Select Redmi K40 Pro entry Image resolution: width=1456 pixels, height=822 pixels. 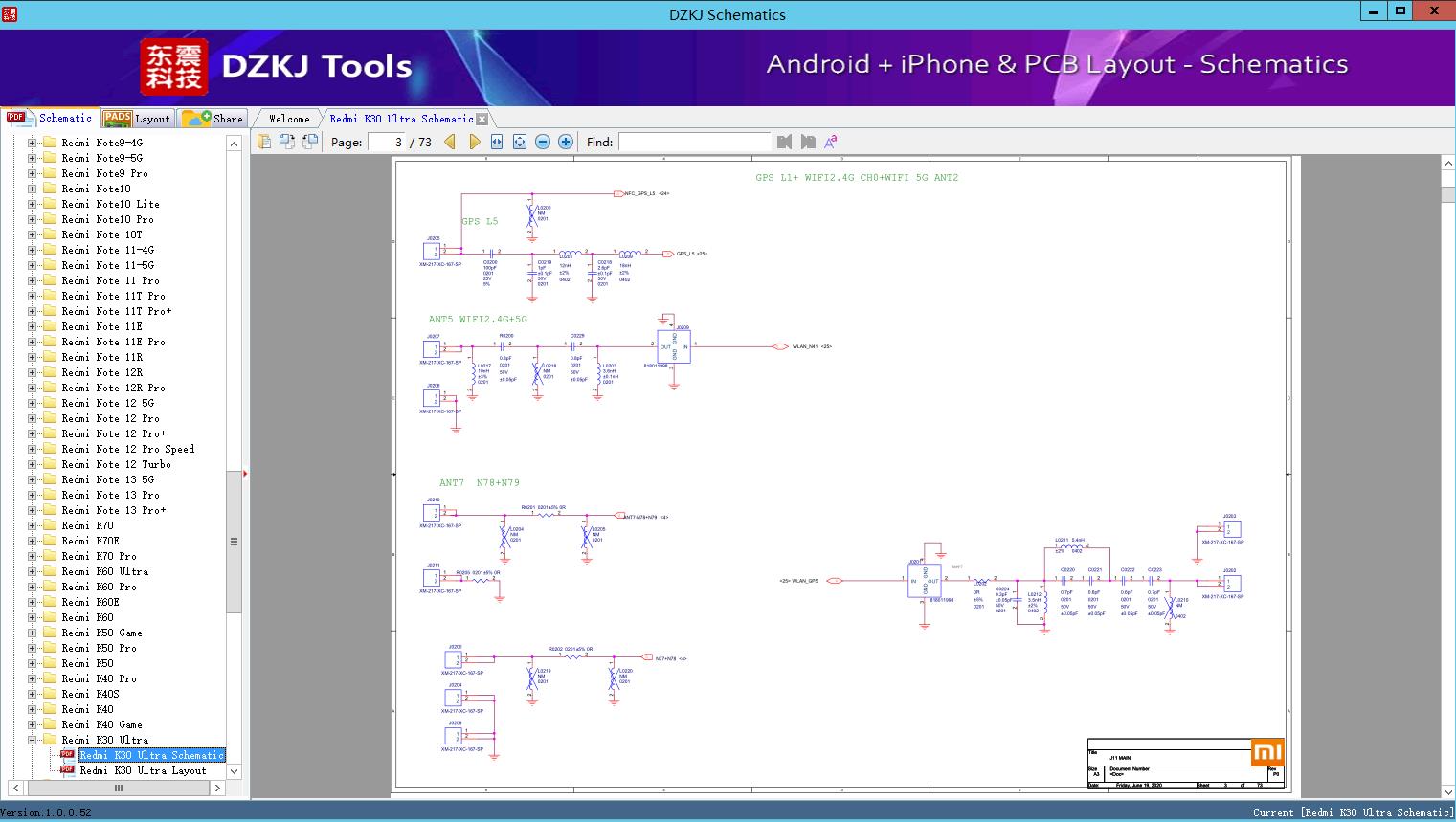[x=99, y=678]
